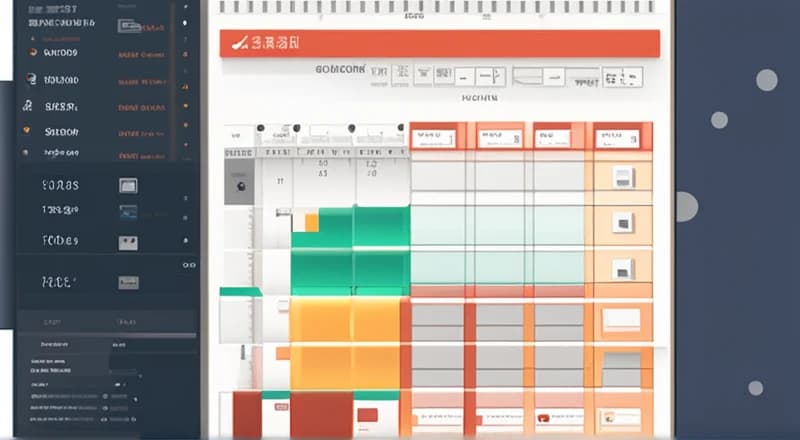Image resolution: width=800 pixels, height=440 pixels.
Task: Click the icon in the fourth lower sidebar row
Action: point(128,283)
